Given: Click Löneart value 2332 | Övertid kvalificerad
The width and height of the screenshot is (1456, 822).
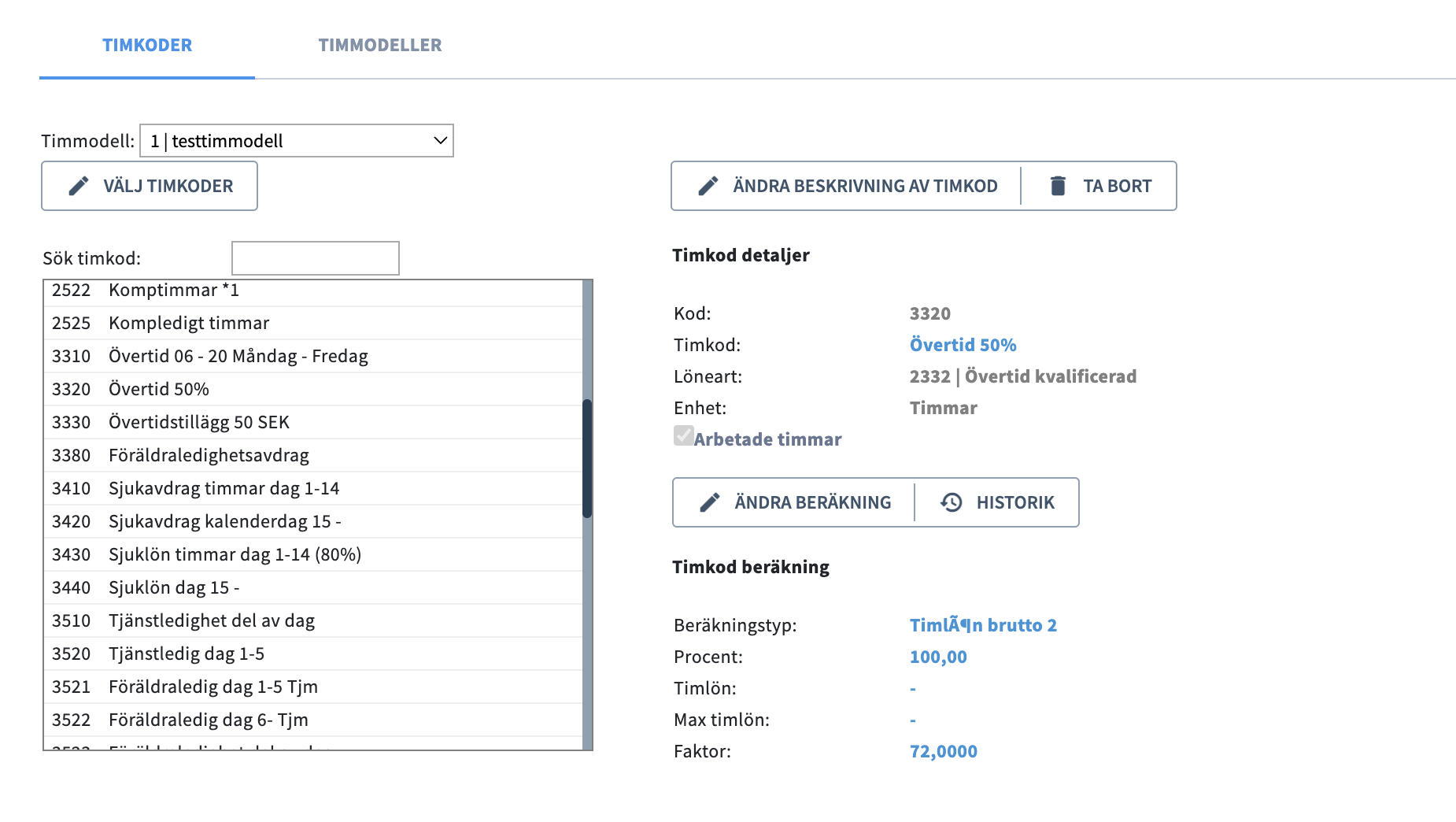Looking at the screenshot, I should [1022, 376].
